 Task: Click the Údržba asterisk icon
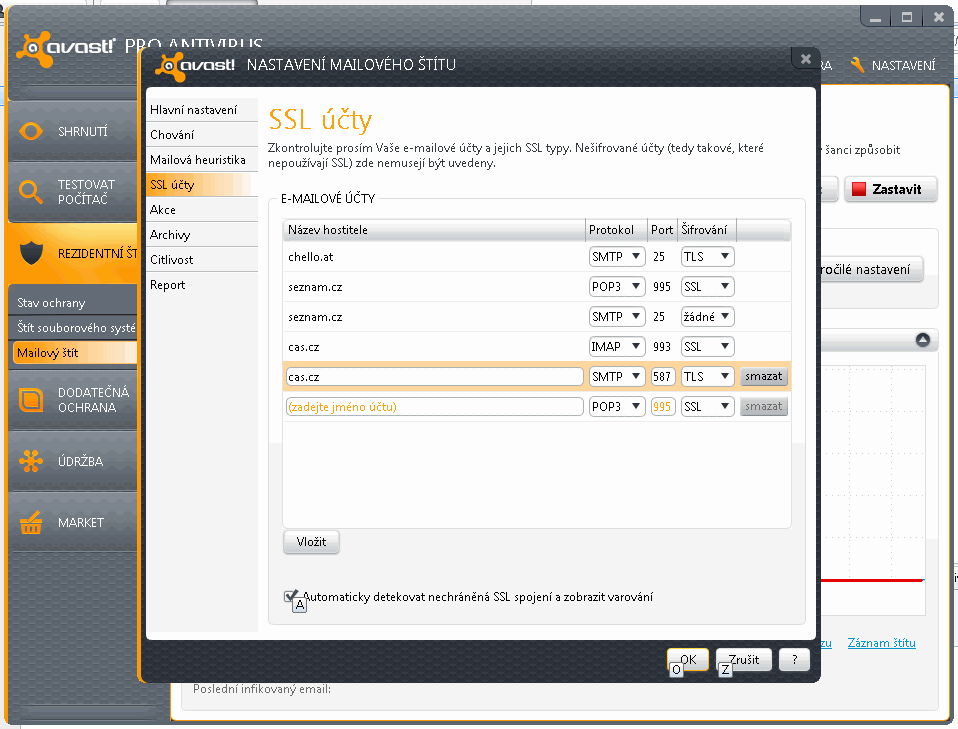[31, 462]
